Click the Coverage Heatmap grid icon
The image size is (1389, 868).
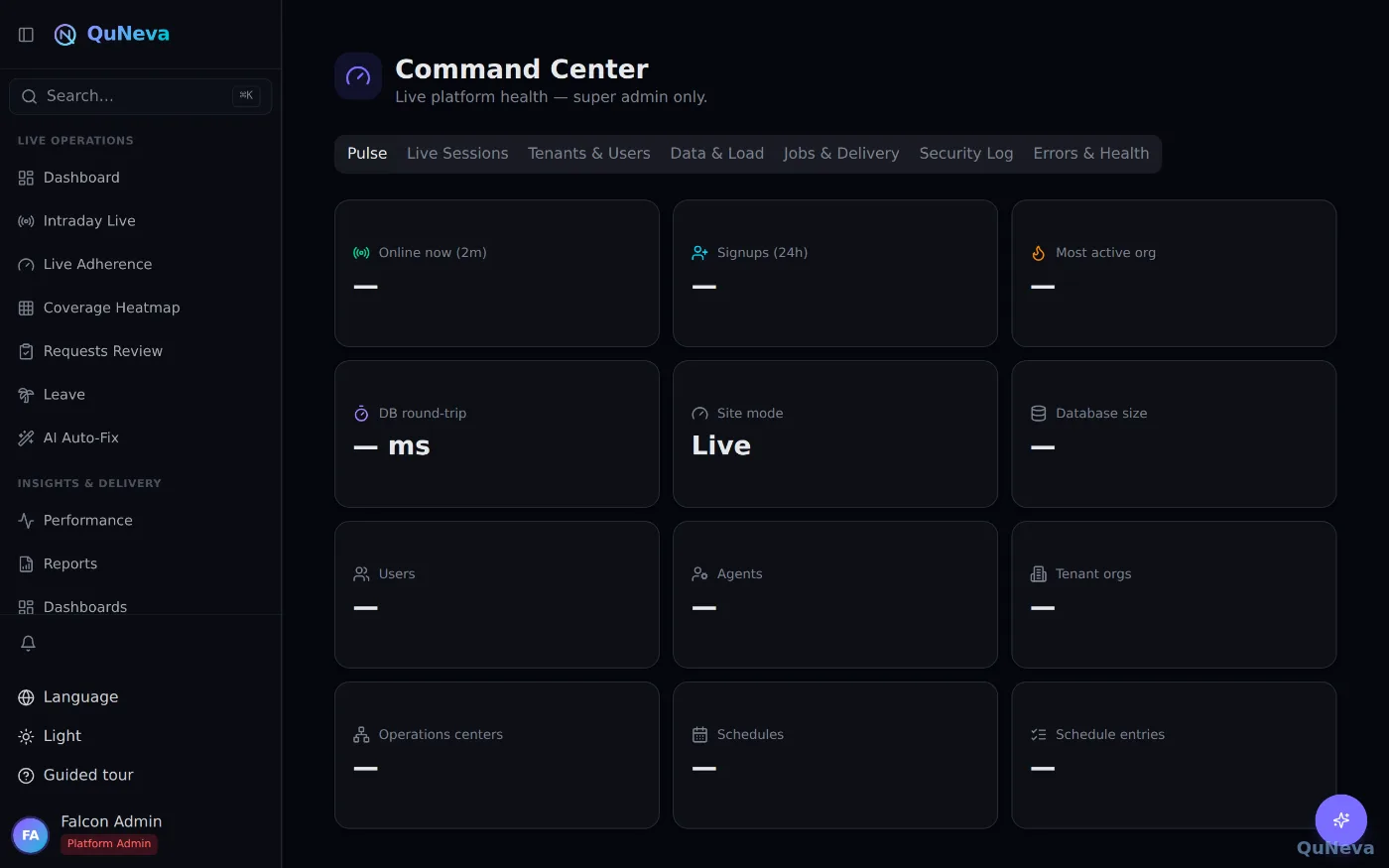coord(26,308)
